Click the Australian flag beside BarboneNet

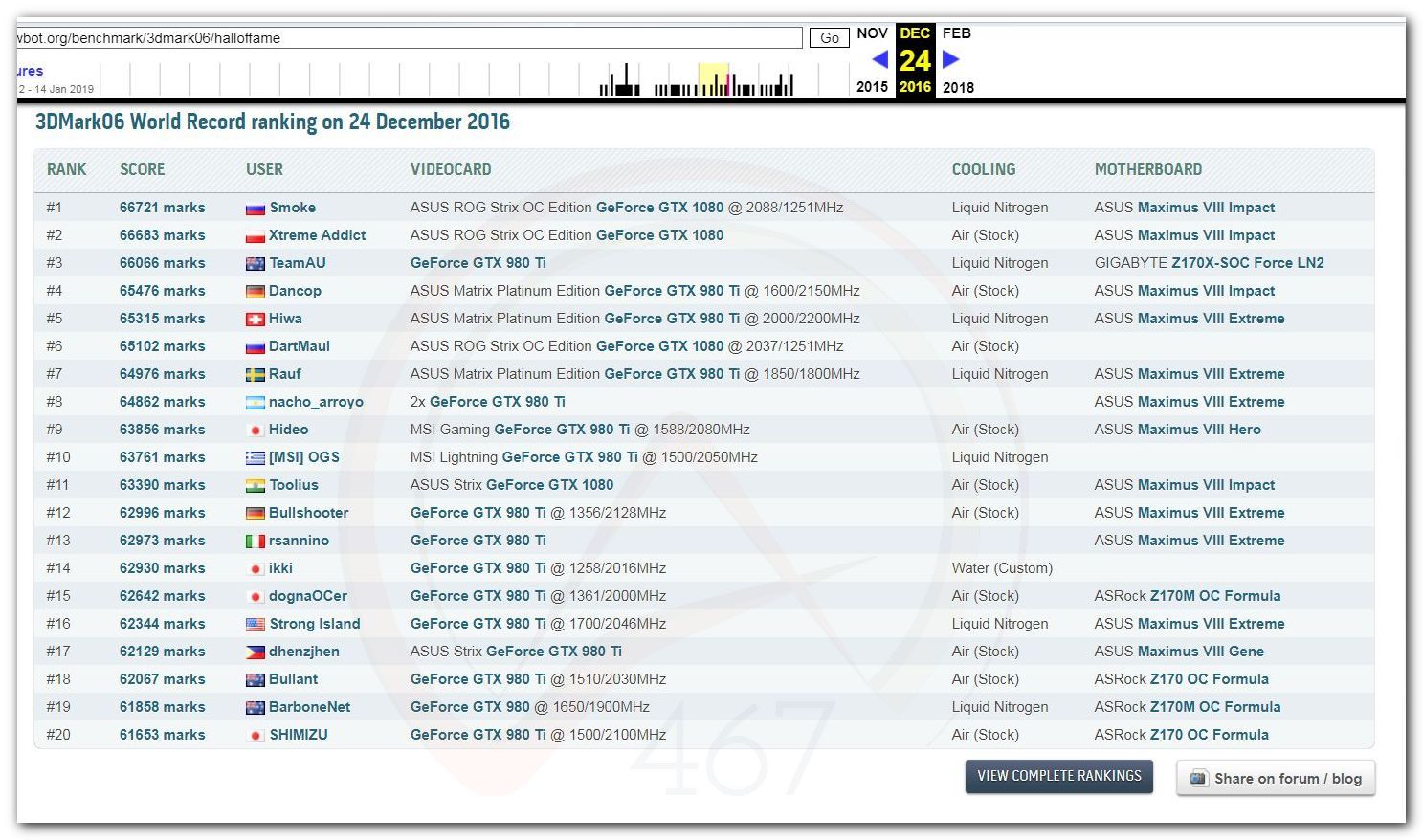255,708
